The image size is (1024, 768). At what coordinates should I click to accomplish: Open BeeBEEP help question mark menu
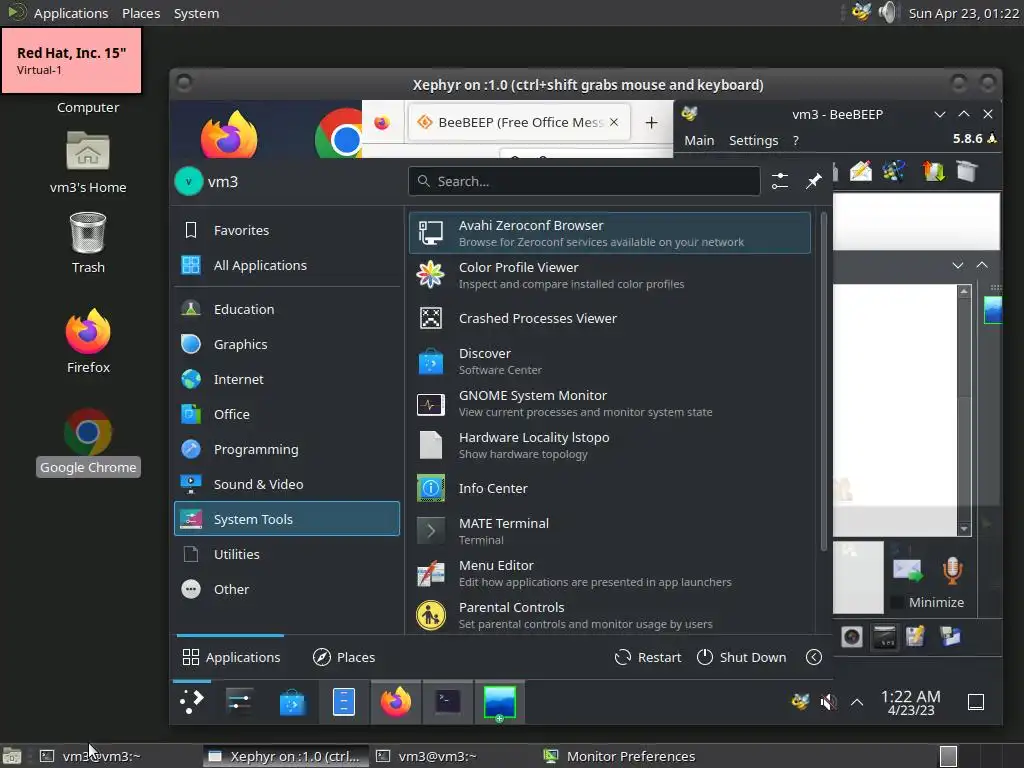point(795,140)
